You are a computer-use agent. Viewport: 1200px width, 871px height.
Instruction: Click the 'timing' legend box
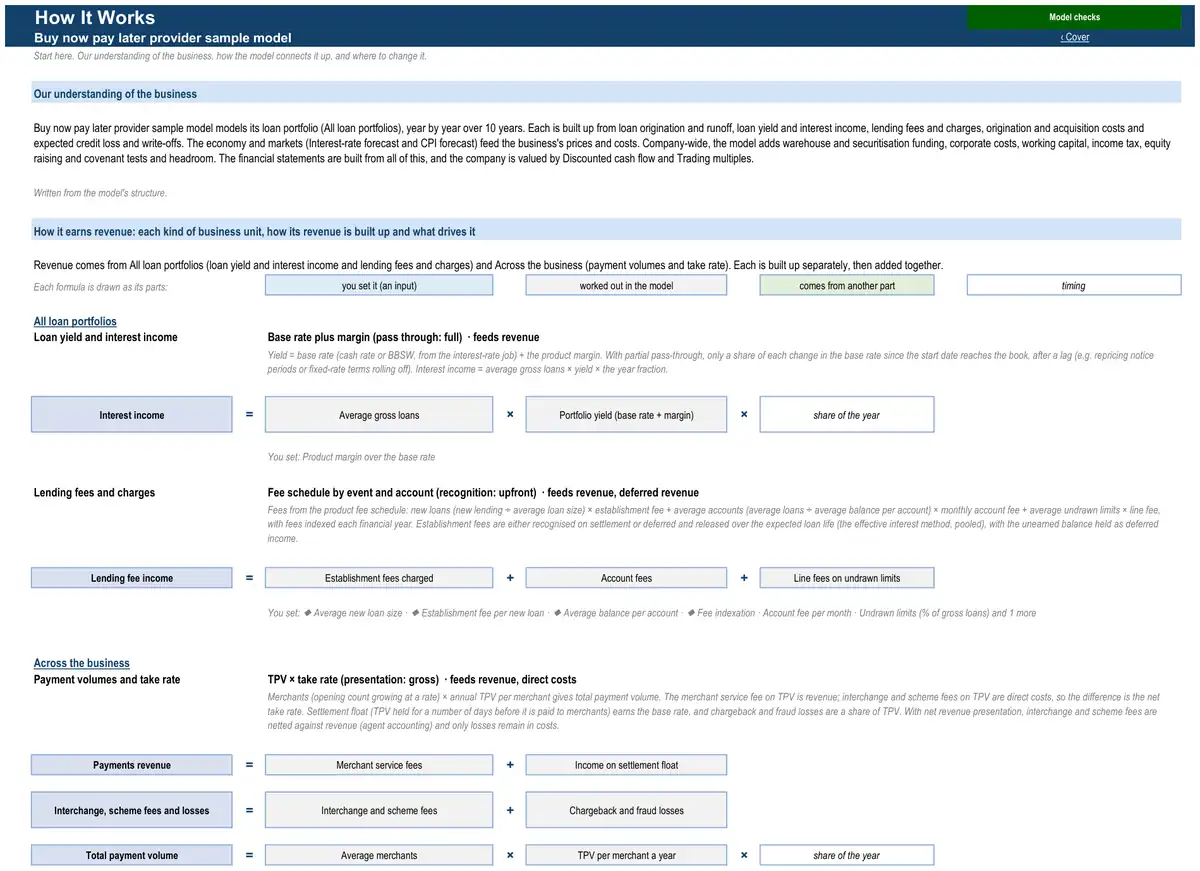[1074, 285]
